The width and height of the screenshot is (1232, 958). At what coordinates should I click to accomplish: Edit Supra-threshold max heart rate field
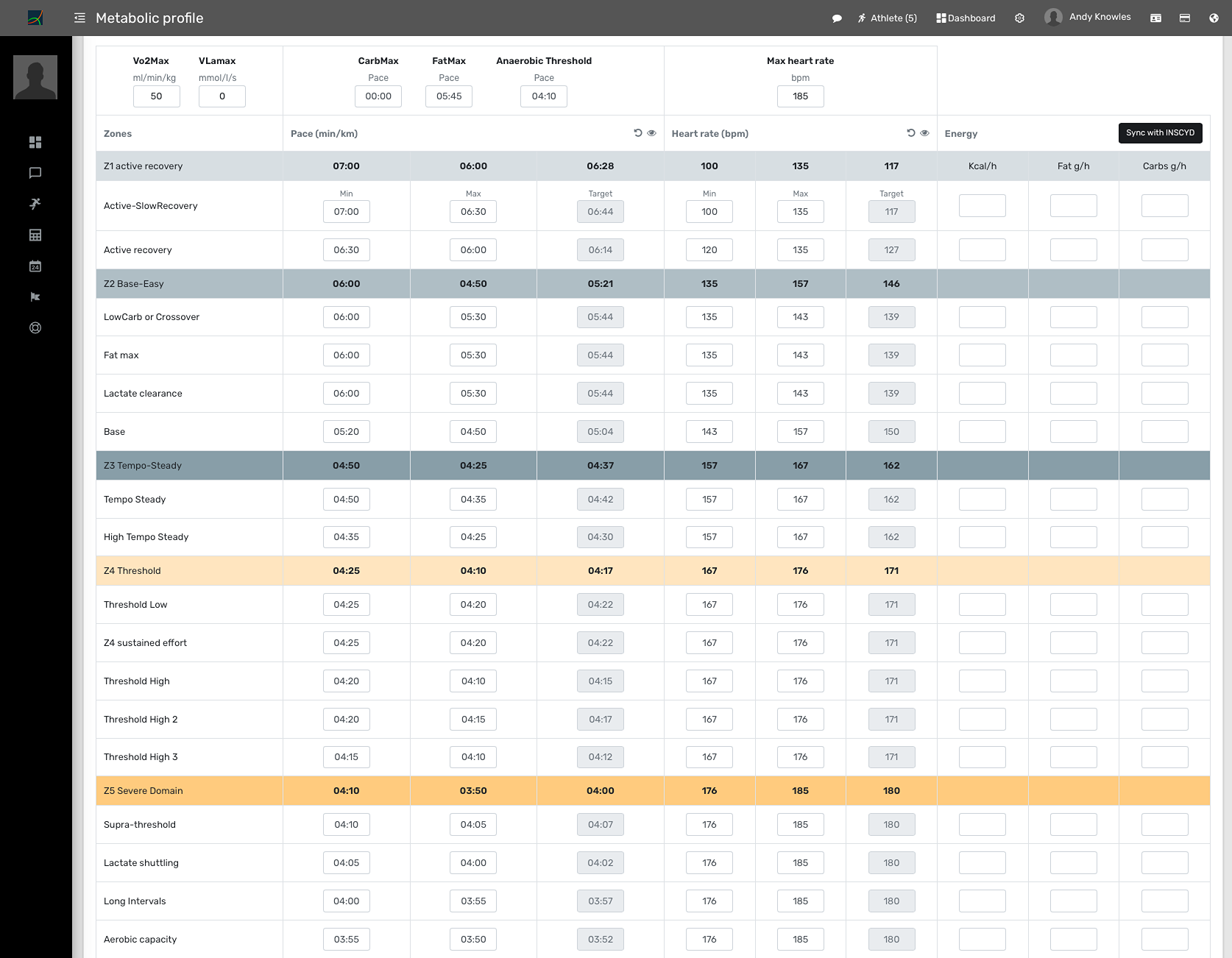[x=801, y=825]
